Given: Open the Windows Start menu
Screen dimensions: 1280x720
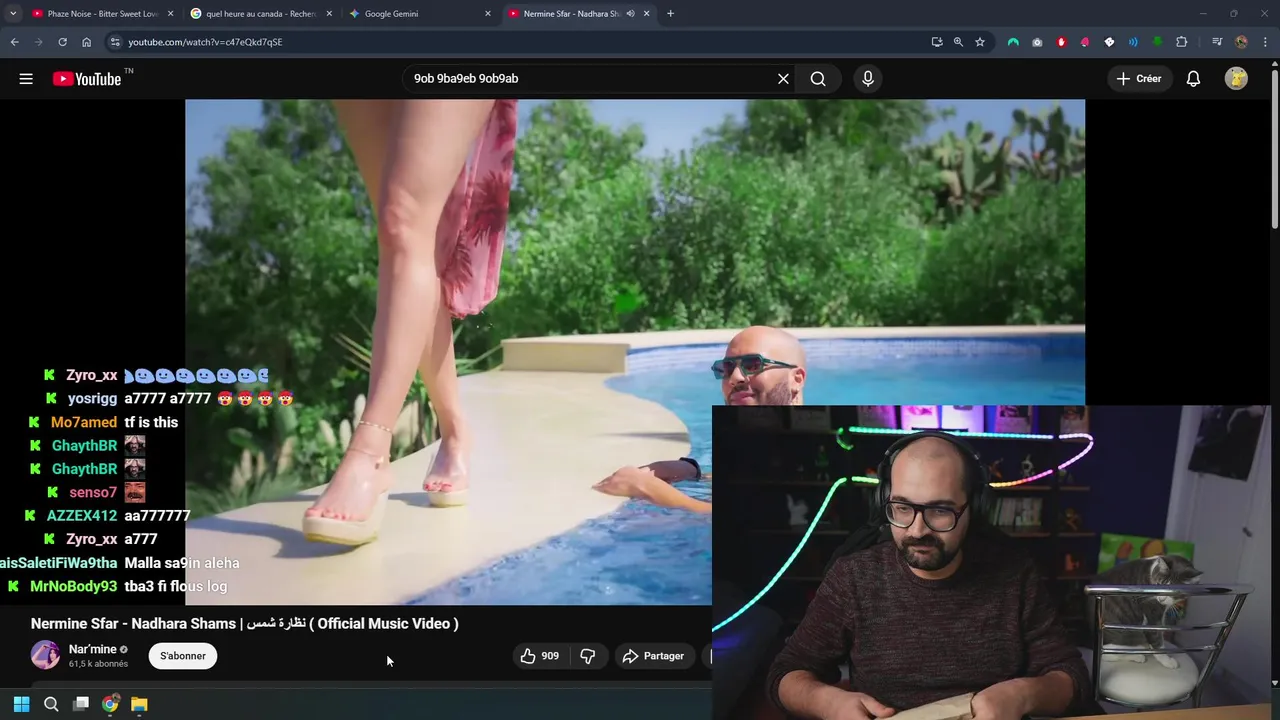Looking at the screenshot, I should click(x=21, y=704).
